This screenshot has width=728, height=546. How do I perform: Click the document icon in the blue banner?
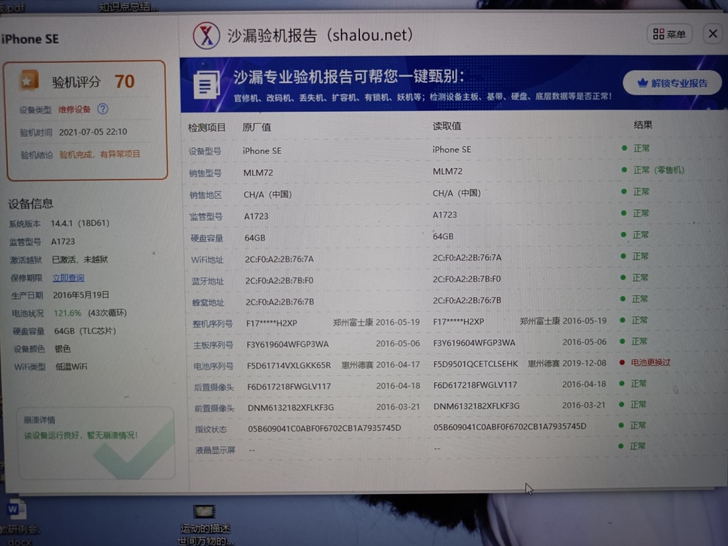(206, 85)
